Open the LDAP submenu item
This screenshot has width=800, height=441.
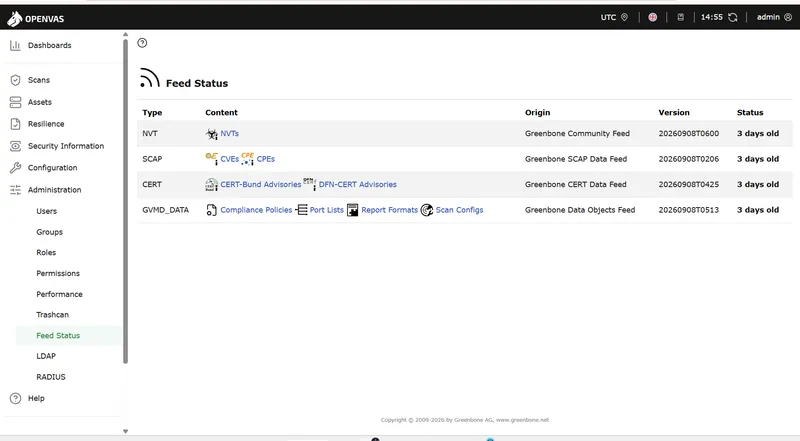pos(46,356)
